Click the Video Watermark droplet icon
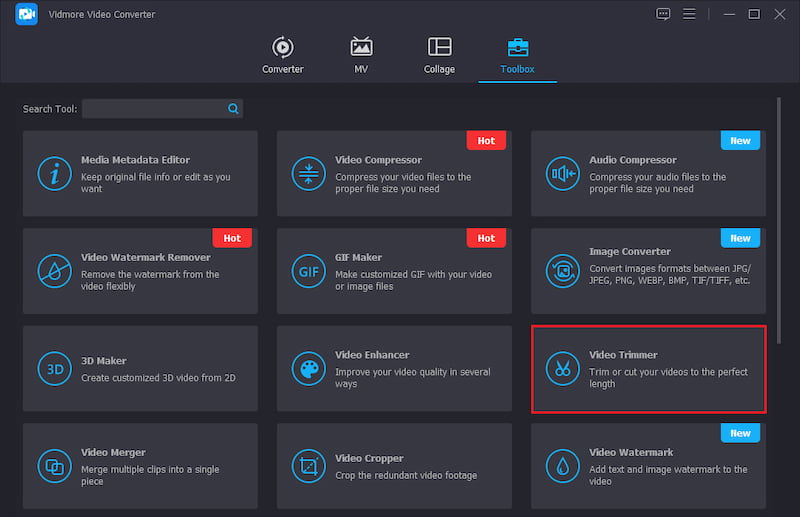The image size is (800, 517). click(x=562, y=466)
